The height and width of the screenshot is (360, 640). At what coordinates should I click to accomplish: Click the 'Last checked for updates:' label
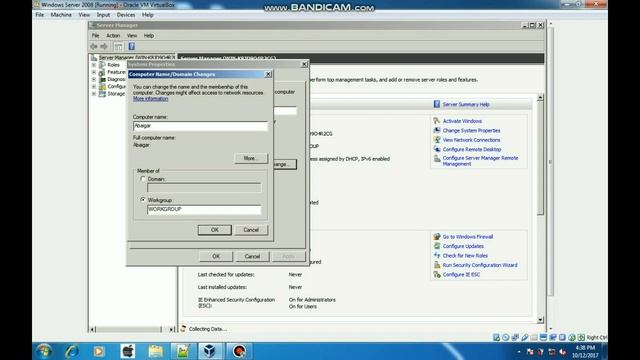point(226,275)
